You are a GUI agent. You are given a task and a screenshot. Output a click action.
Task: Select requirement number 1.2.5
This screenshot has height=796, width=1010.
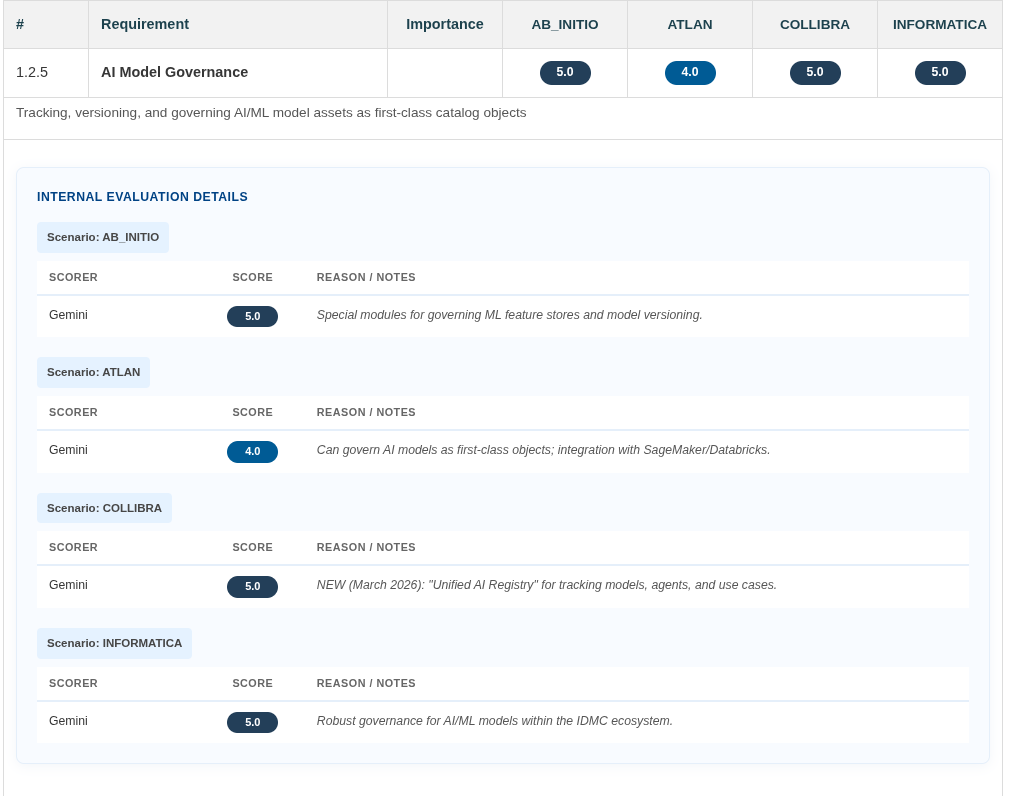click(32, 72)
